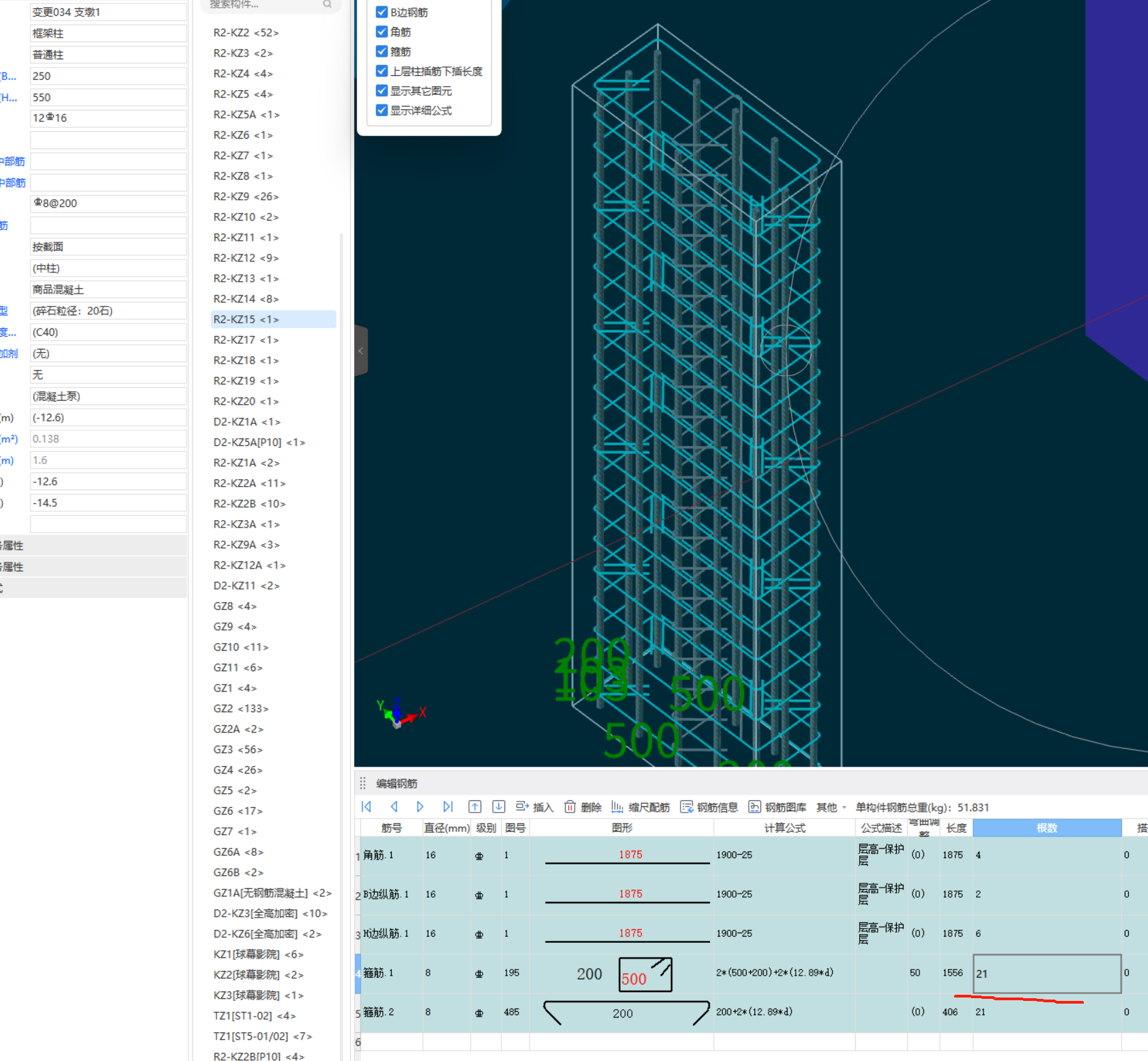
Task: Click the top elevation field -12.6
Action: tap(109, 481)
